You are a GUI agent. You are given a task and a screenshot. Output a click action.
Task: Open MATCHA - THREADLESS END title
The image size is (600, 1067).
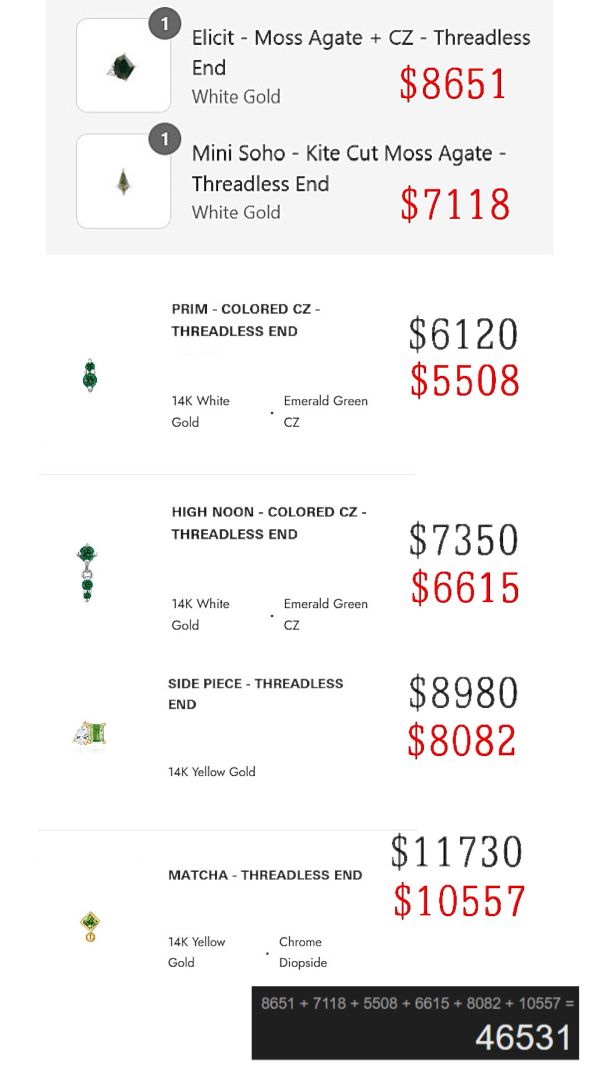[x=265, y=875]
